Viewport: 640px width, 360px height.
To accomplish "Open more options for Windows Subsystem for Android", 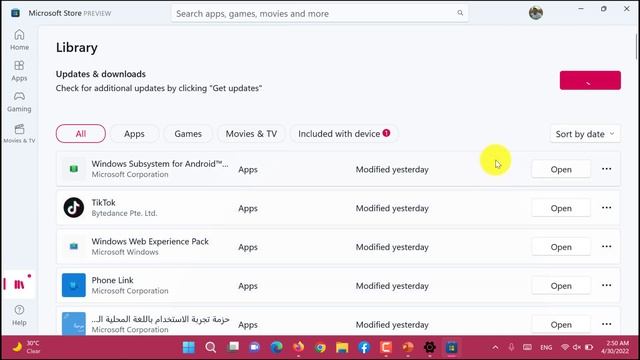I will 606,169.
